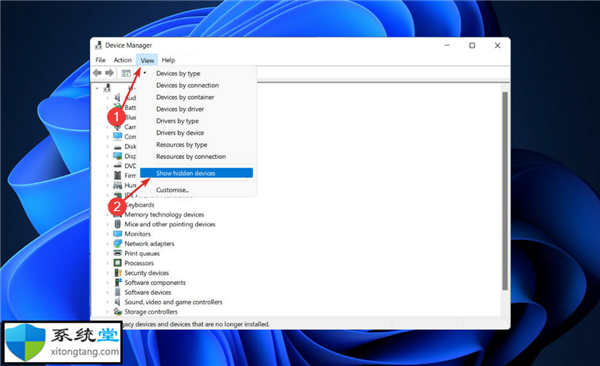Click the Processors chip icon
This screenshot has height=366, width=600.
pos(117,263)
